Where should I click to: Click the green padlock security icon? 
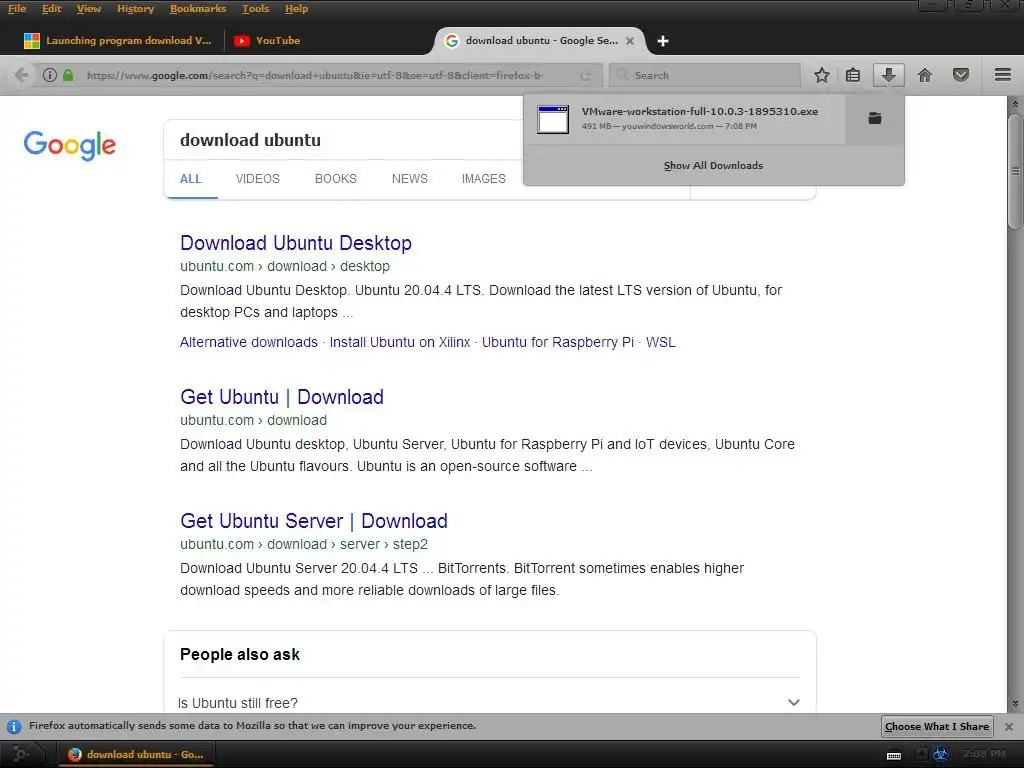(68, 75)
